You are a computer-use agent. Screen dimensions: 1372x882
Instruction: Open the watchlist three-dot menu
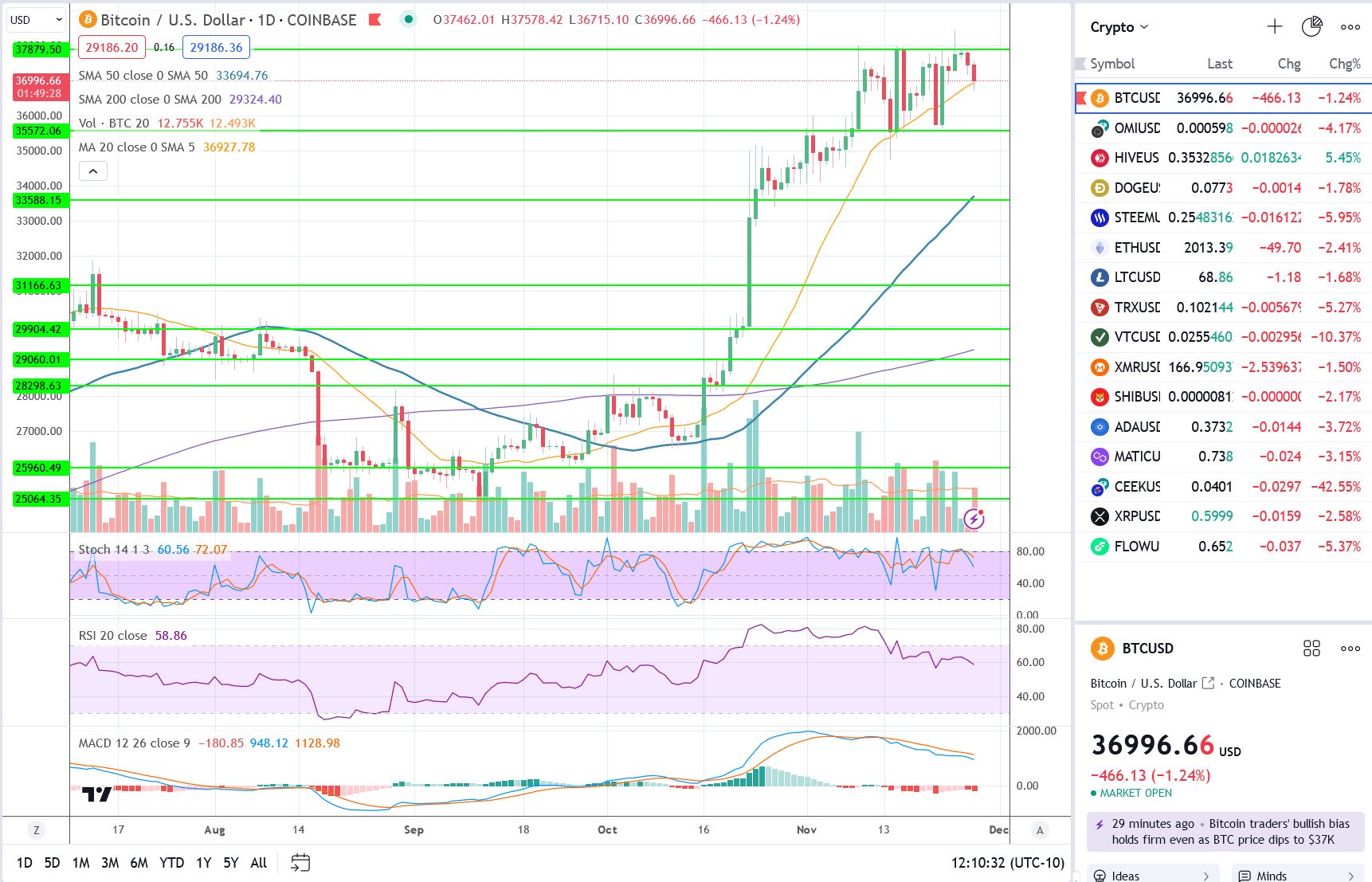(x=1350, y=27)
